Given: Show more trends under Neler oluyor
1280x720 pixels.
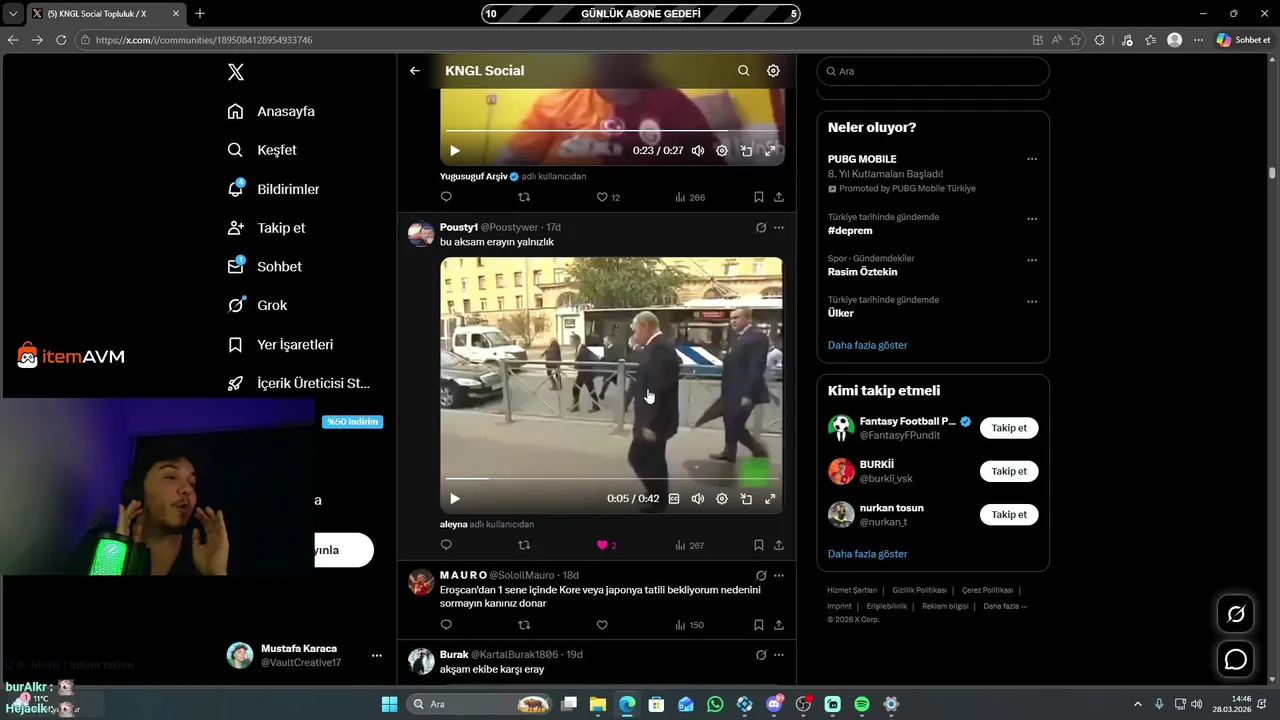Looking at the screenshot, I should [x=867, y=345].
